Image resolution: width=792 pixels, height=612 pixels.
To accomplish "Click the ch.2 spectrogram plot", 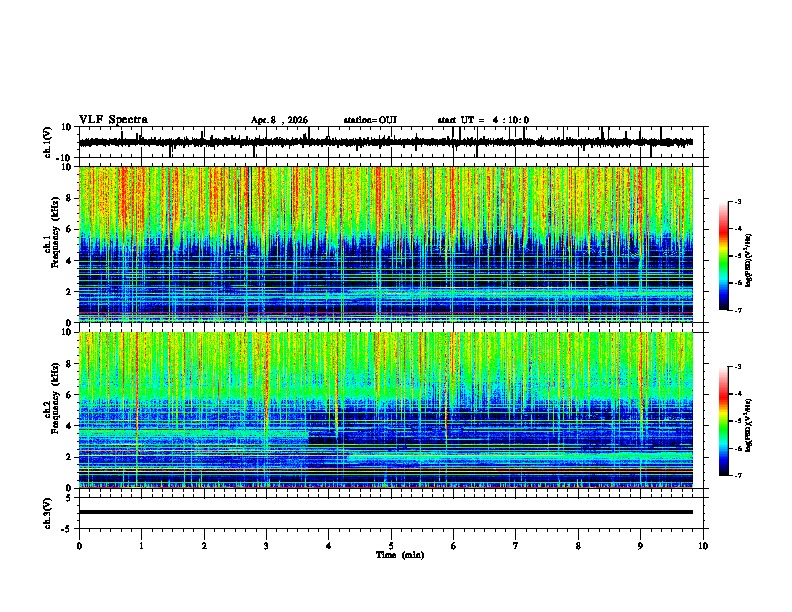I will 386,410.
